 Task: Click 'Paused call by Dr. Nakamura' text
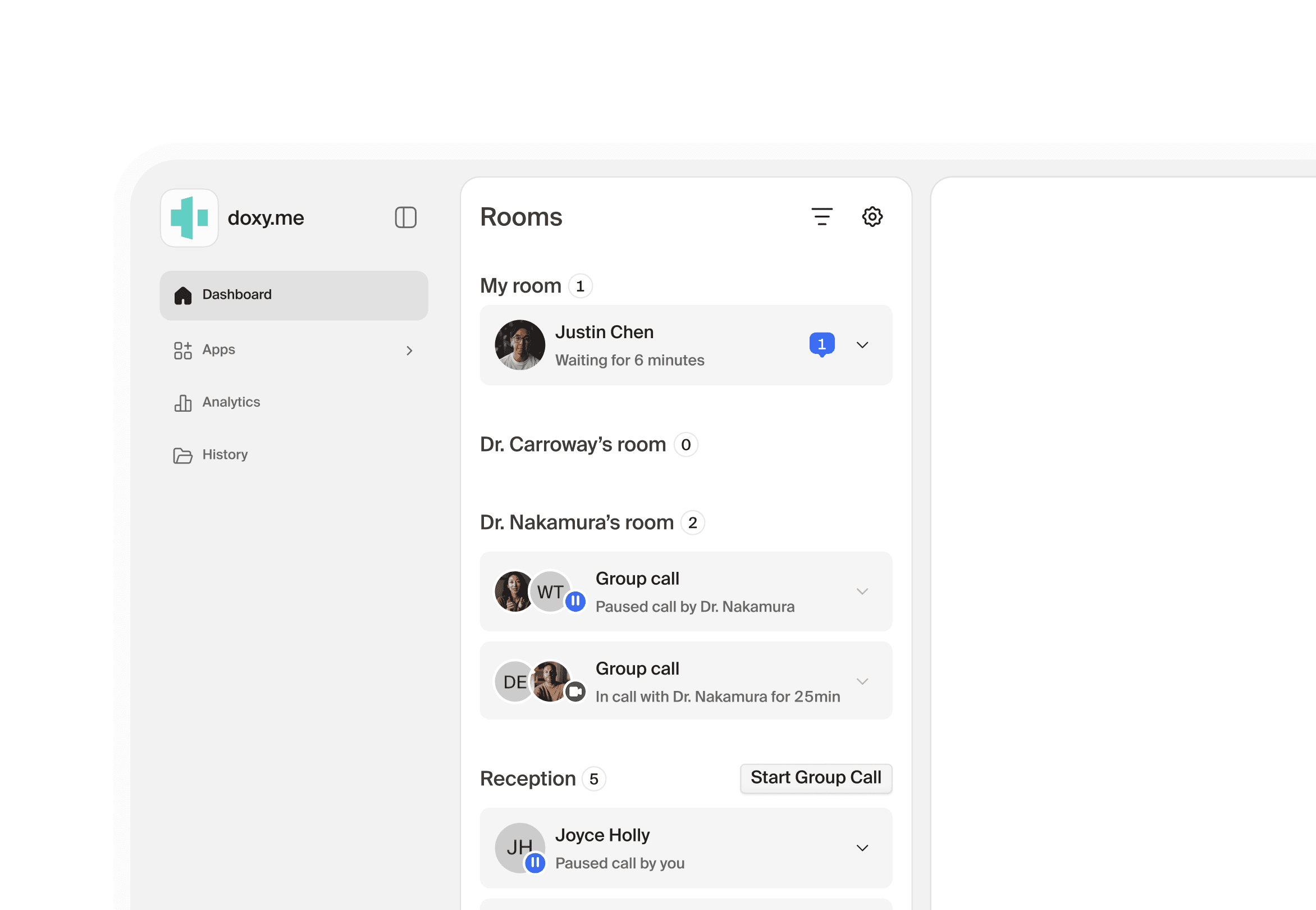point(694,607)
